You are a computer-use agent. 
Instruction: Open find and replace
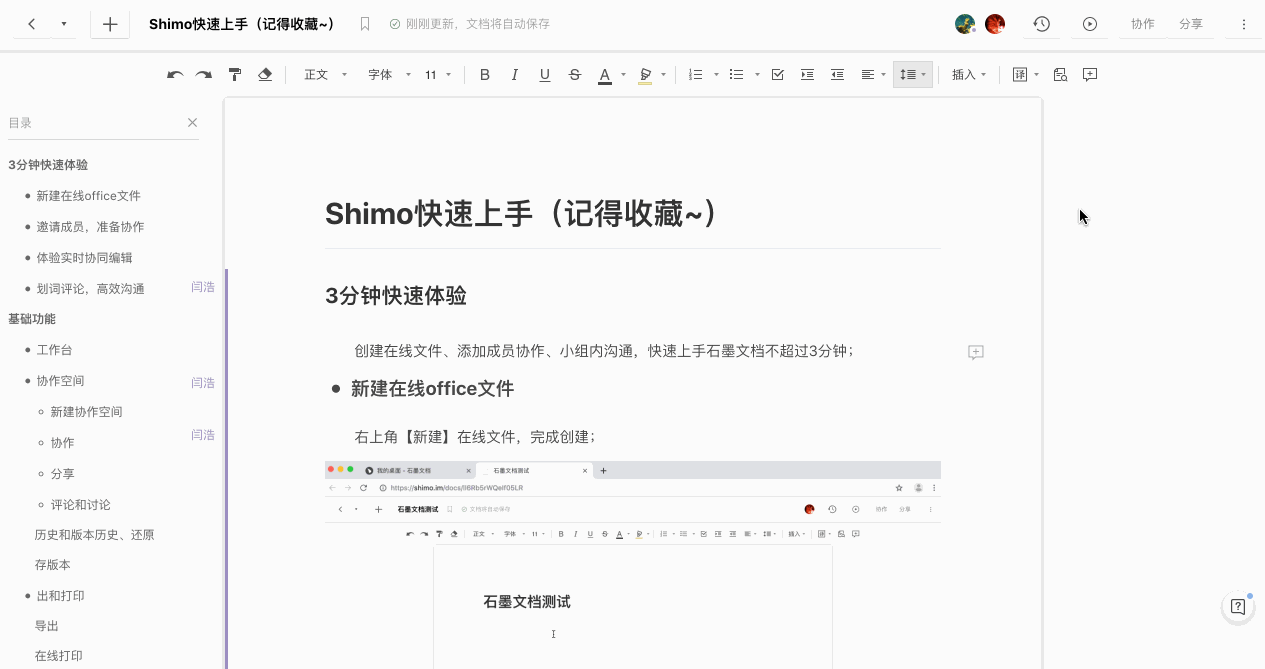pos(1060,75)
